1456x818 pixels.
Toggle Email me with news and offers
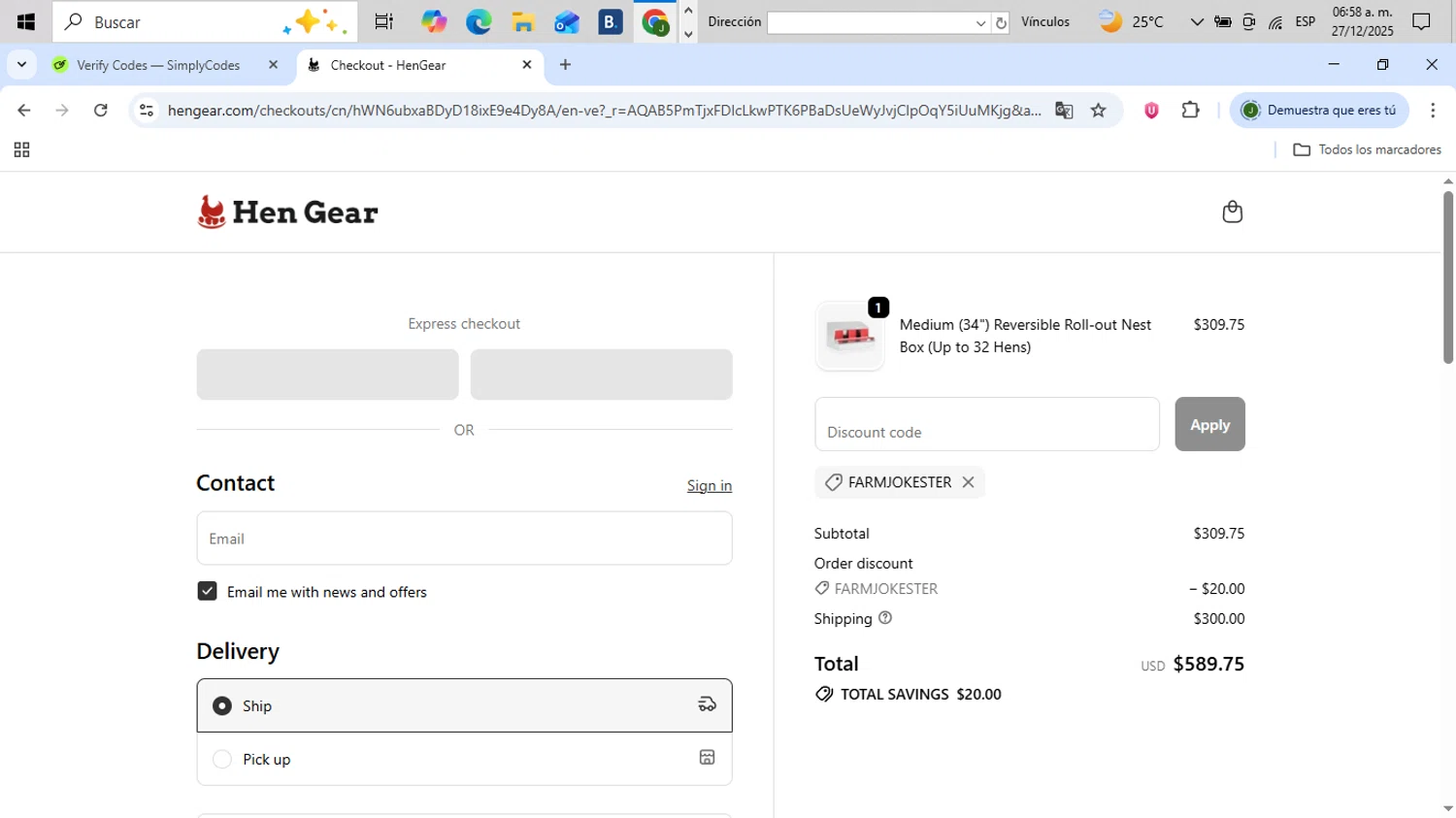pos(207,591)
